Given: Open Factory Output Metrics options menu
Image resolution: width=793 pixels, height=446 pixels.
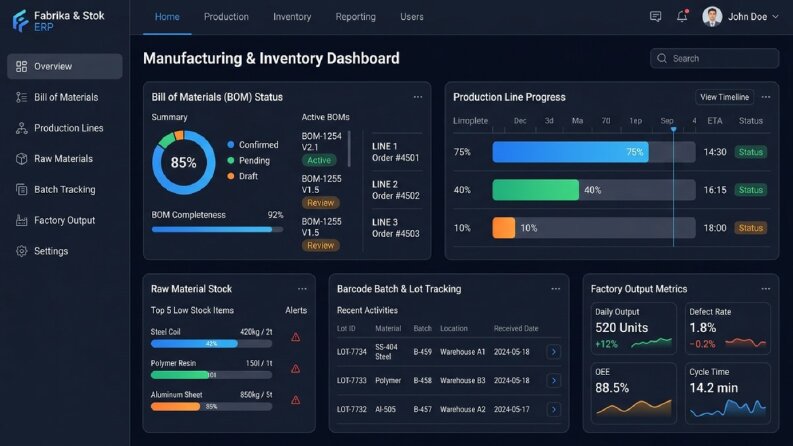Looking at the screenshot, I should coord(766,289).
